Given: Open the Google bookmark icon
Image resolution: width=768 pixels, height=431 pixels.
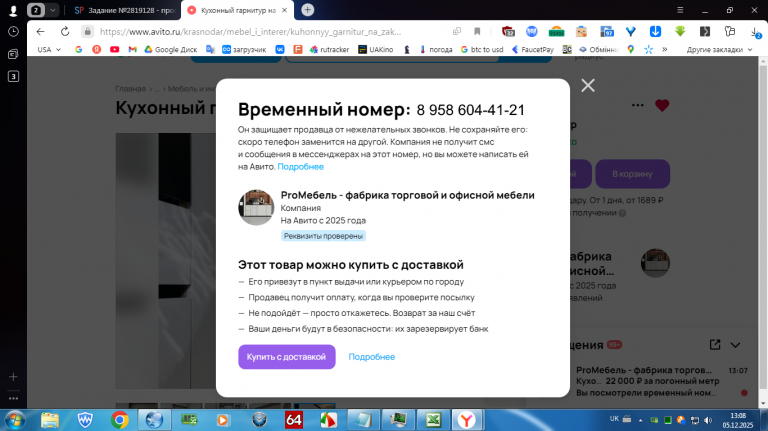Looking at the screenshot, I should click(x=78, y=49).
